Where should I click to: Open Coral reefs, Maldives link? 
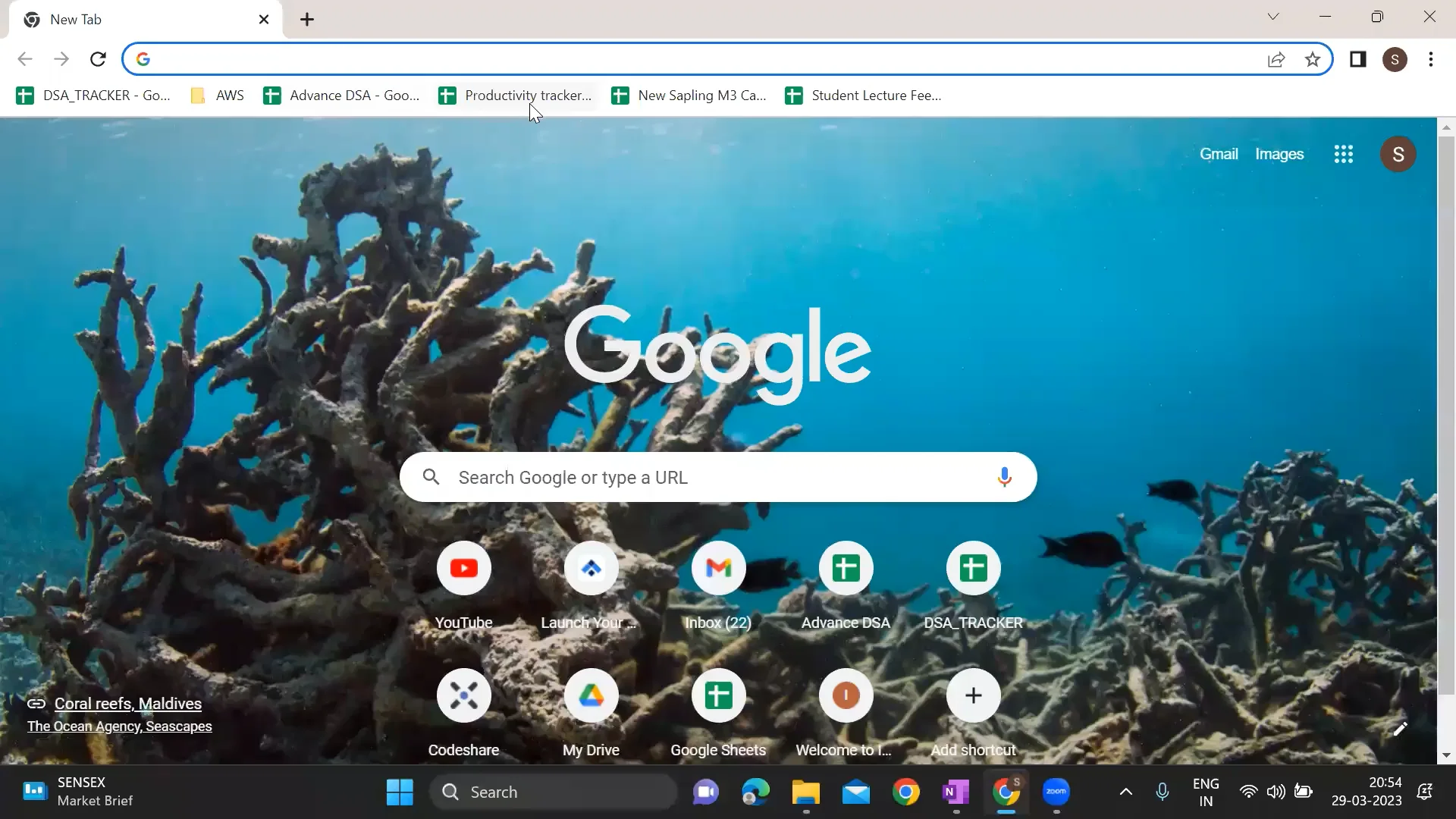point(127,703)
